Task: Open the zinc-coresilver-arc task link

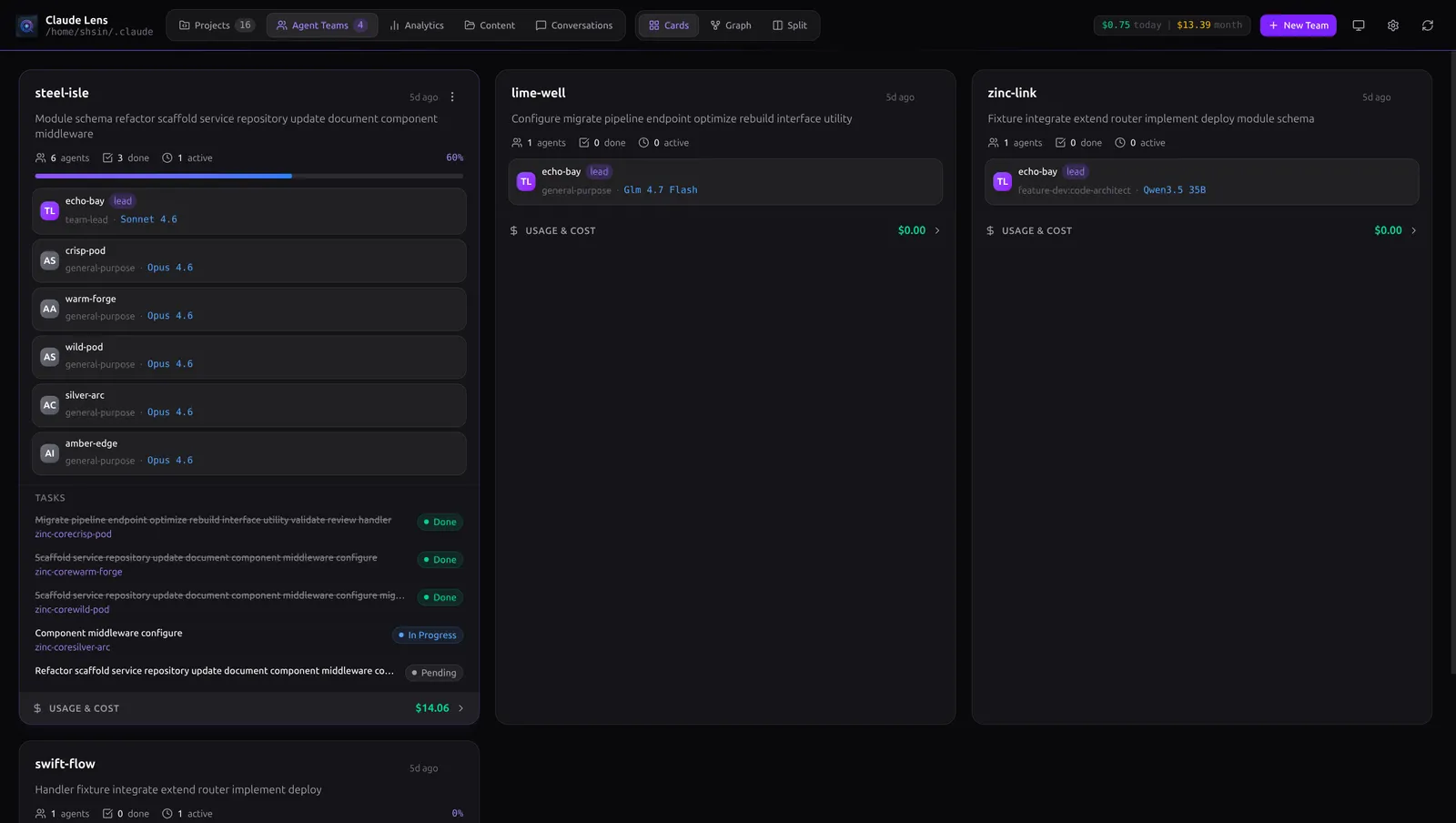Action: [73, 647]
